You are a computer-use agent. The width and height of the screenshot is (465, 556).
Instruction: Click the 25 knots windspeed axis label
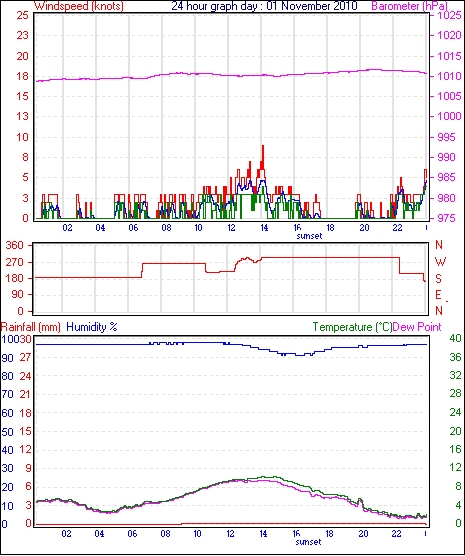tap(22, 16)
